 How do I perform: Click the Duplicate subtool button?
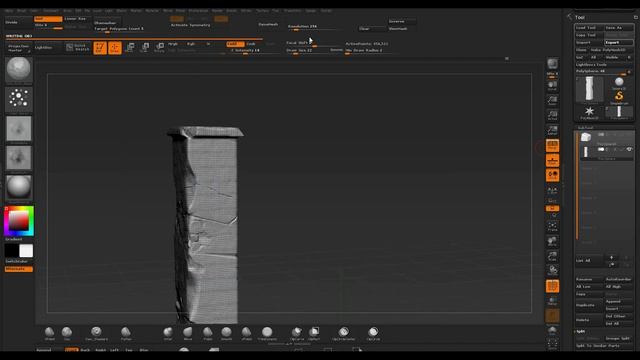point(589,305)
